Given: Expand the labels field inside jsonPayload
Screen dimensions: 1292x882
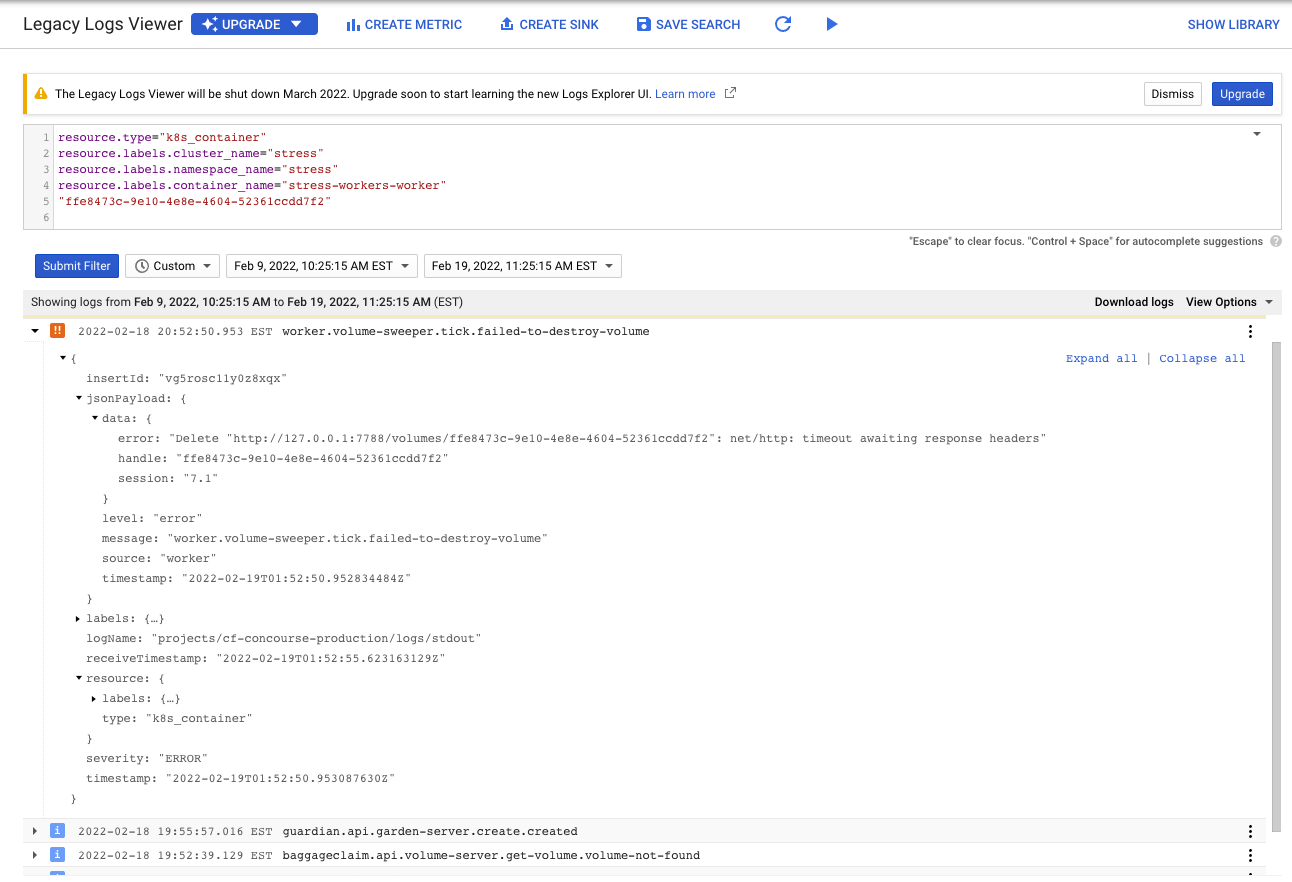Looking at the screenshot, I should click(78, 618).
